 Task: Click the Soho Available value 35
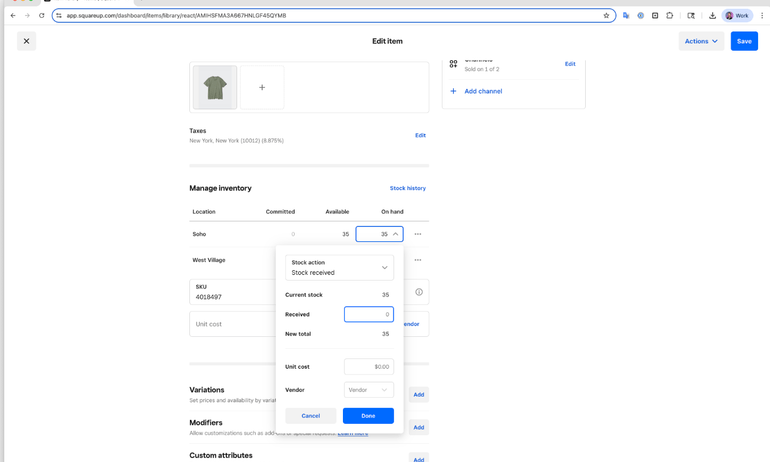[346, 234]
